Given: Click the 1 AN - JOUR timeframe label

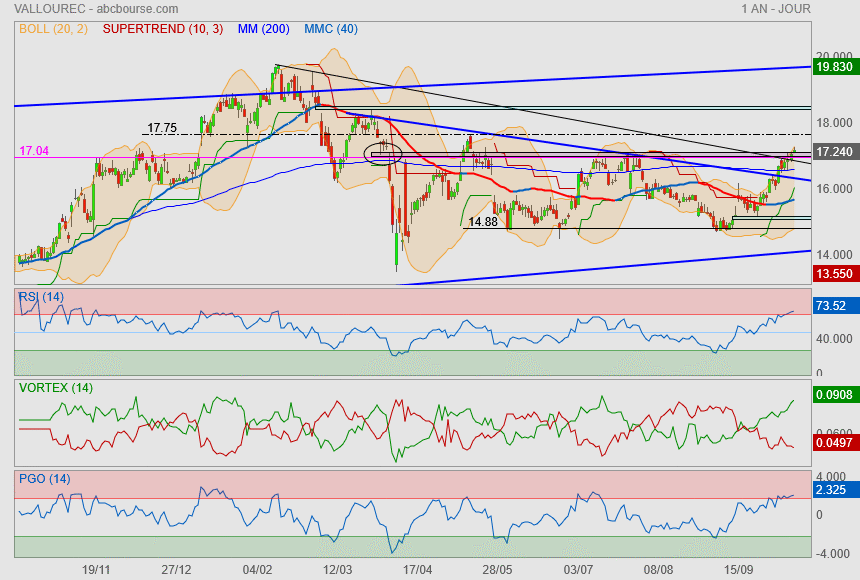Looking at the screenshot, I should (x=776, y=9).
